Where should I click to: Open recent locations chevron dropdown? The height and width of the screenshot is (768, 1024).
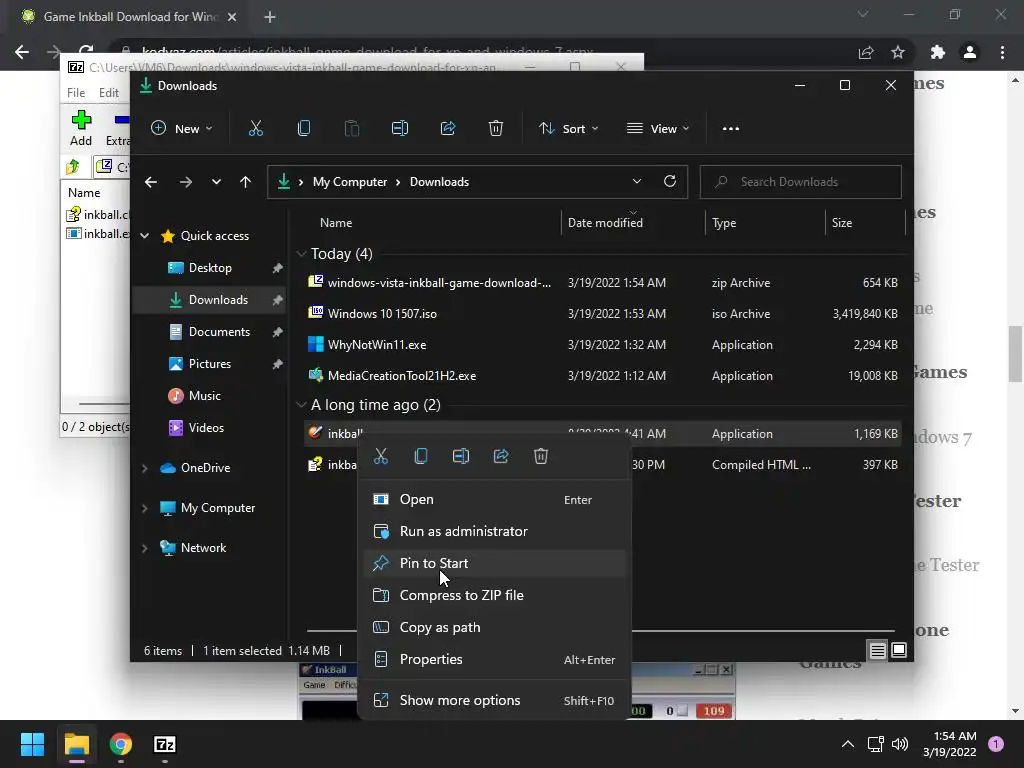click(x=216, y=182)
